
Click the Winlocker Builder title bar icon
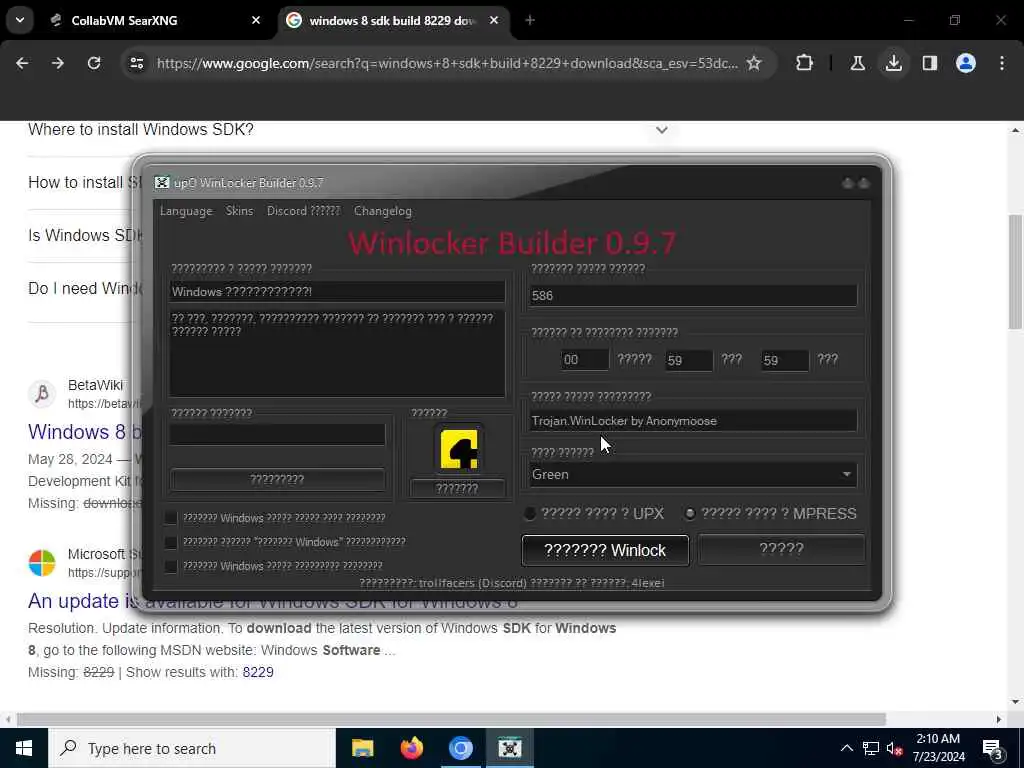click(x=162, y=183)
